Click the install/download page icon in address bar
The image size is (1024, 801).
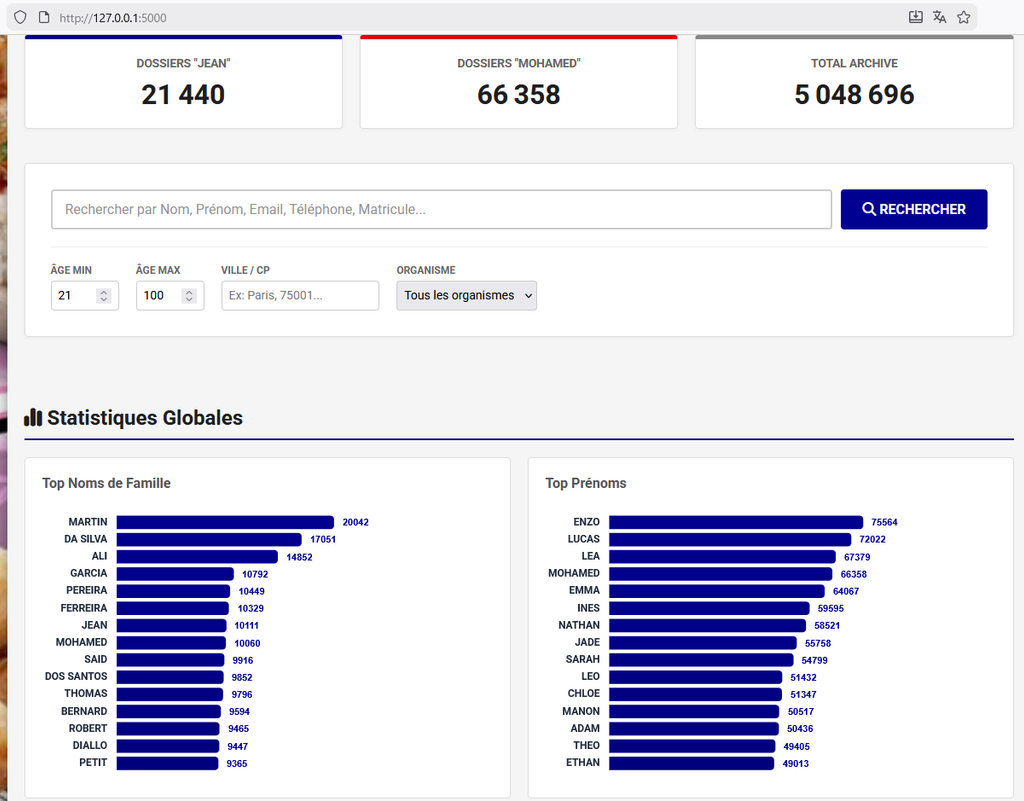(x=915, y=17)
